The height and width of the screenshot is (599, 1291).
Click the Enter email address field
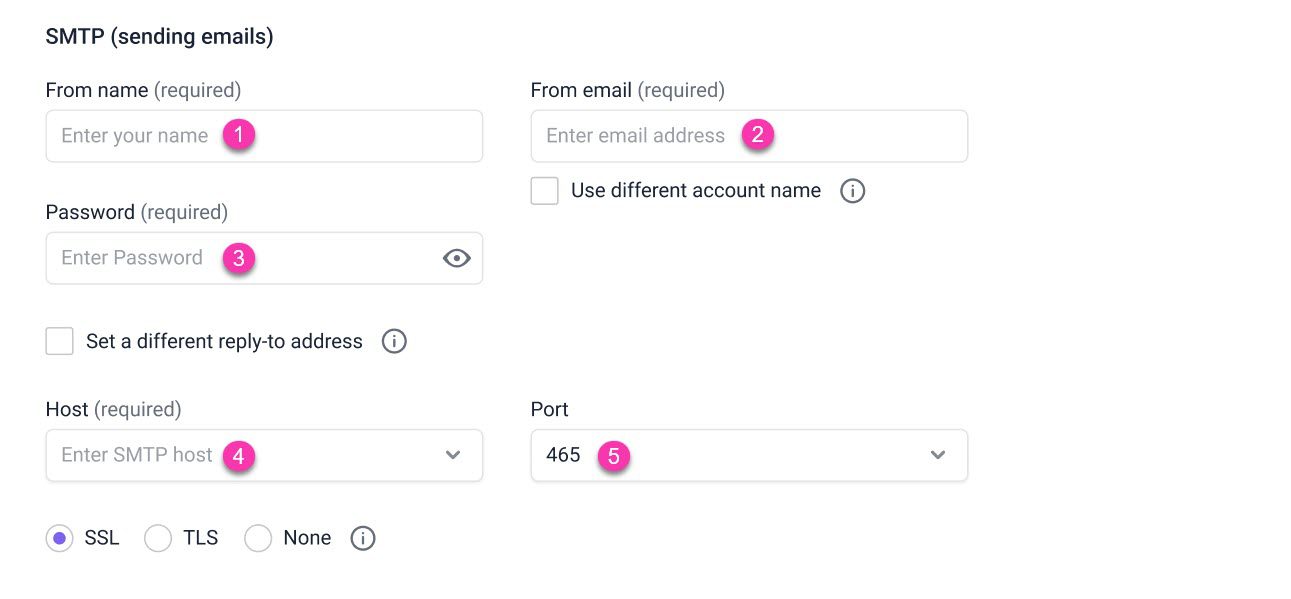point(650,135)
